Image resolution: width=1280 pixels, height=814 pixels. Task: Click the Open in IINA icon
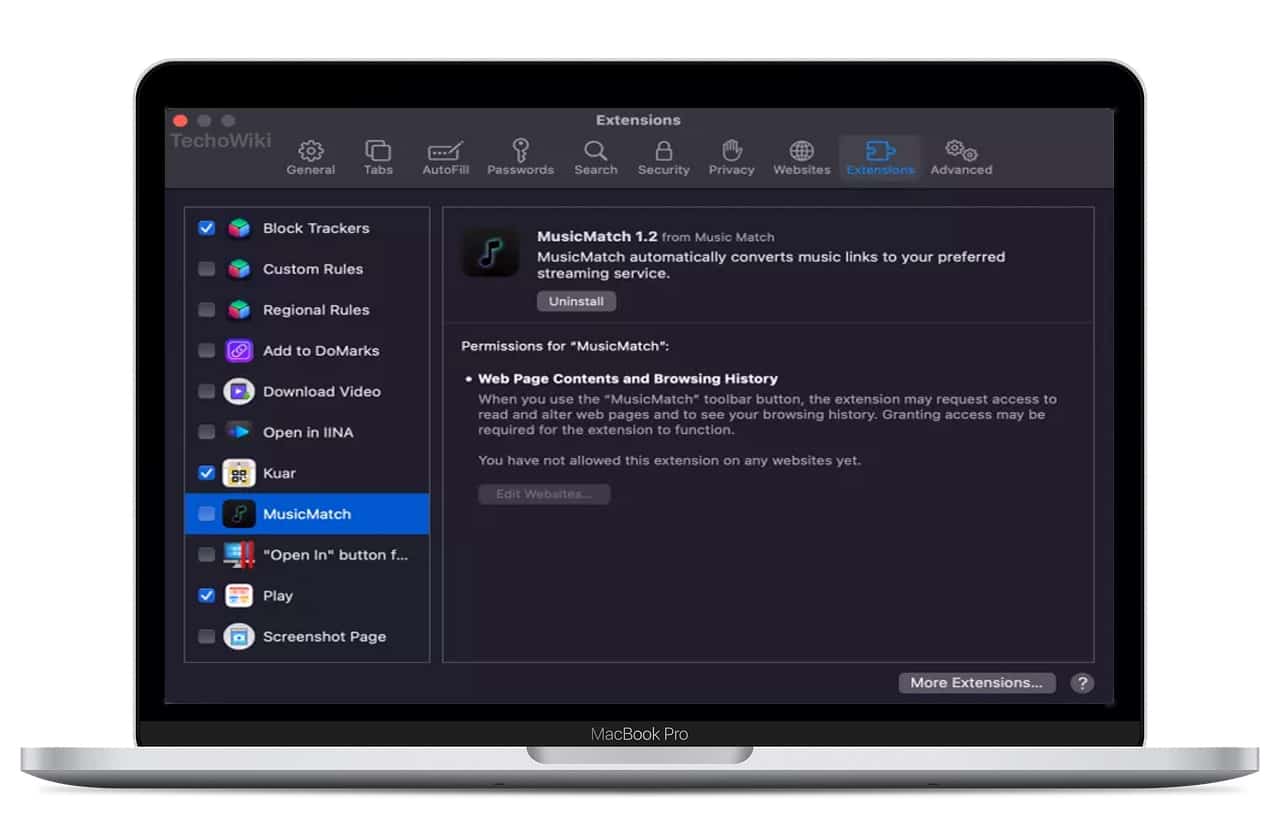point(239,432)
